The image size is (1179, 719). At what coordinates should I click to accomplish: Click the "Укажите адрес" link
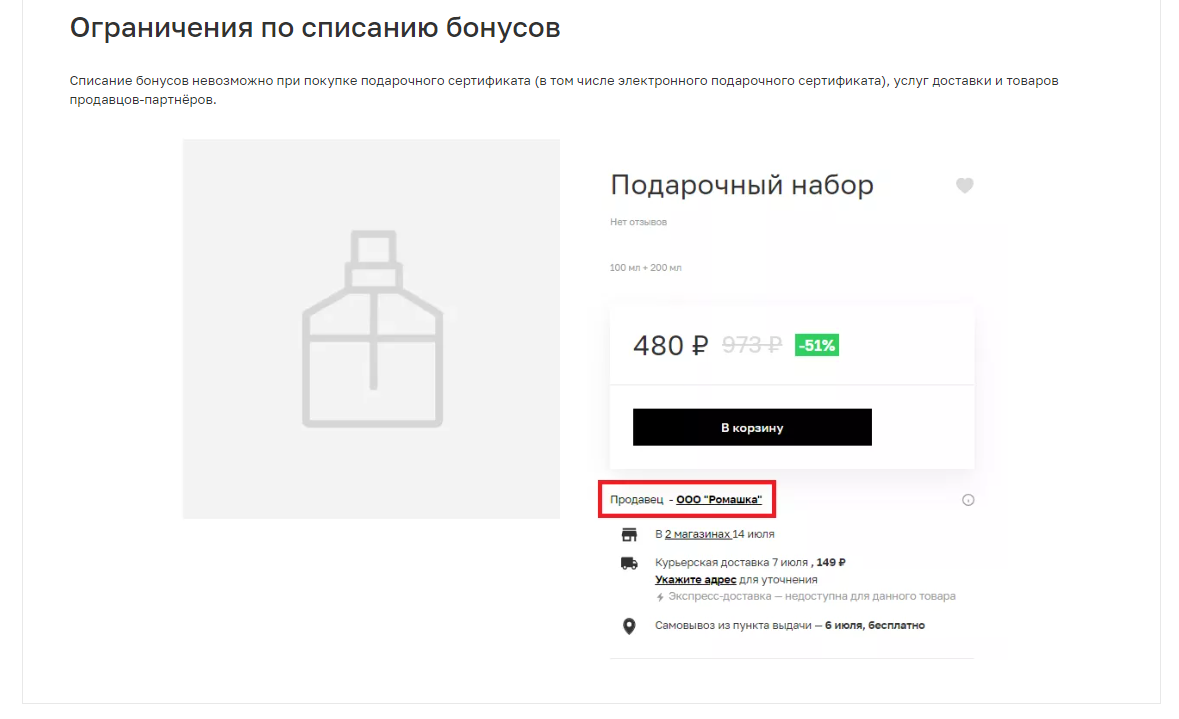tap(696, 580)
